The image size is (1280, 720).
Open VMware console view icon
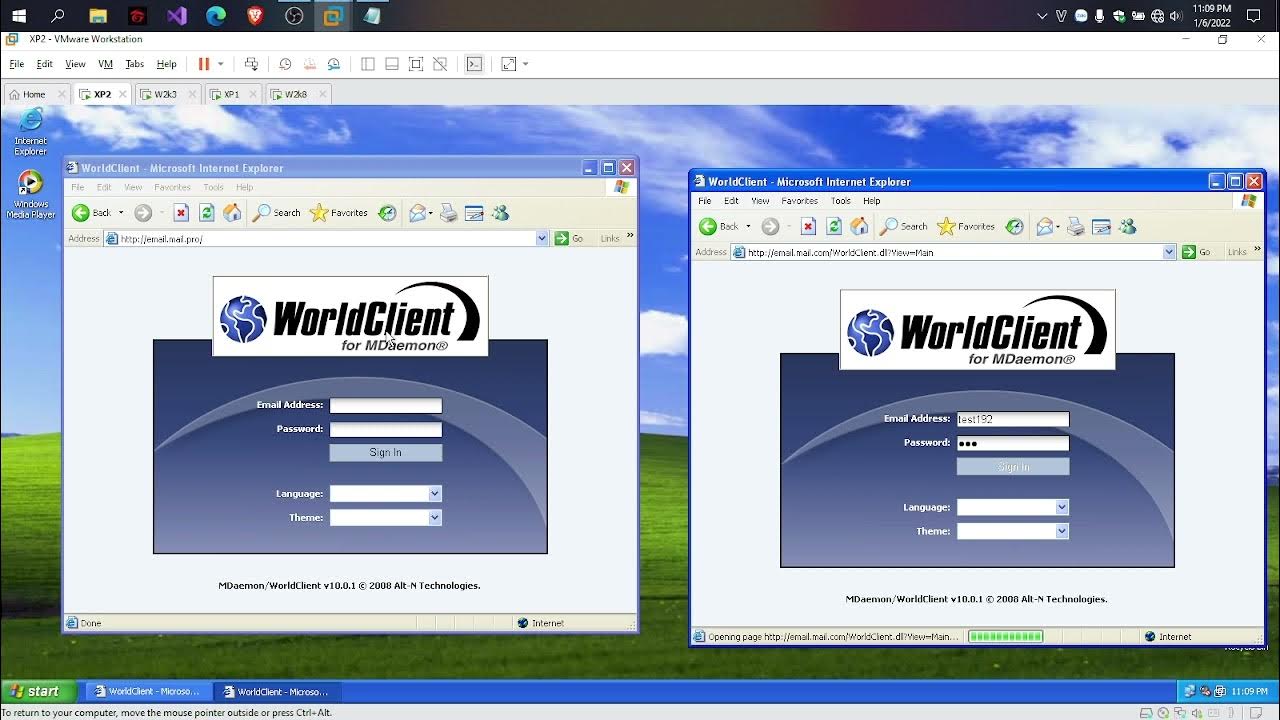(474, 64)
